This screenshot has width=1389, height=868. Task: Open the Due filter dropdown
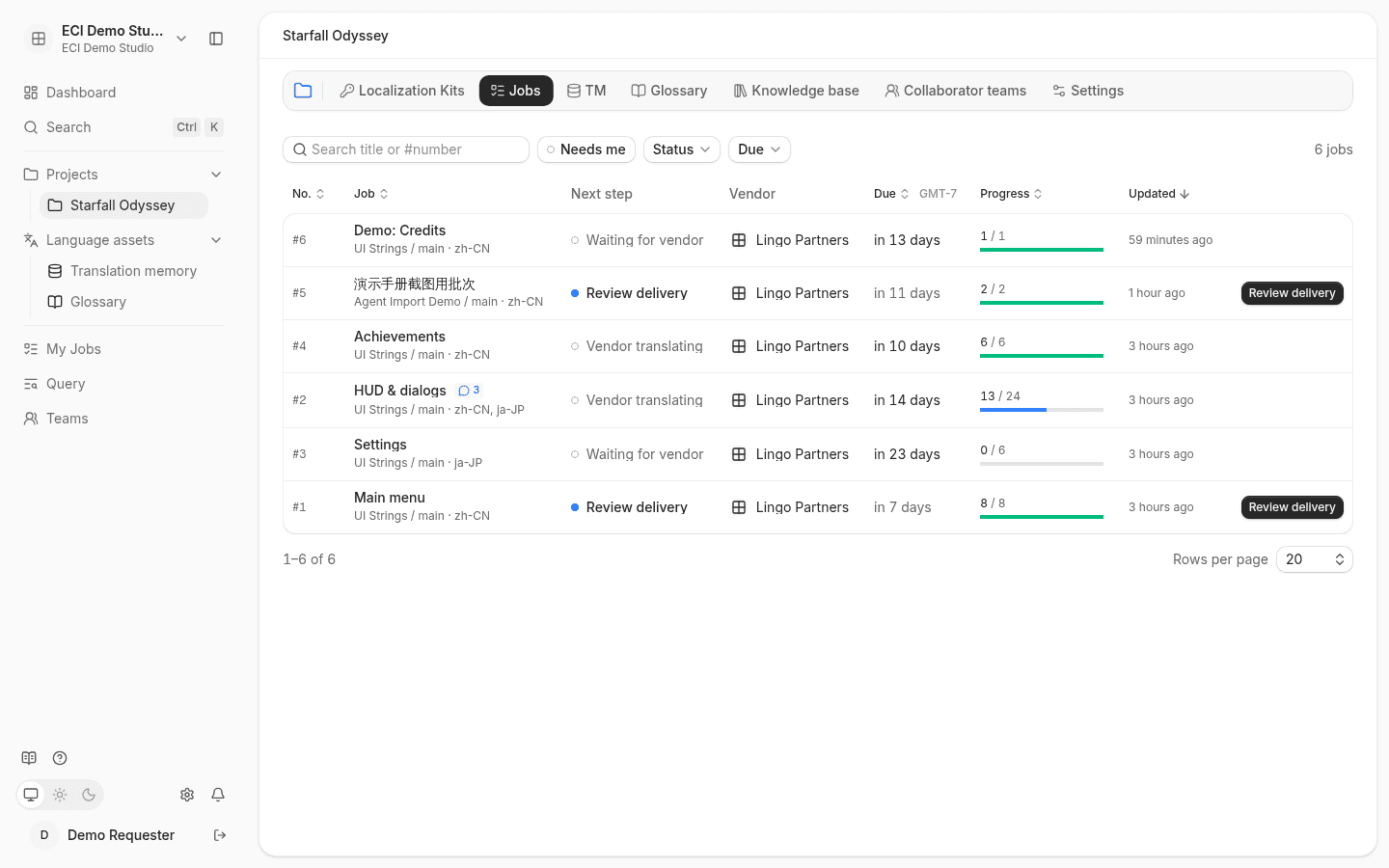759,149
